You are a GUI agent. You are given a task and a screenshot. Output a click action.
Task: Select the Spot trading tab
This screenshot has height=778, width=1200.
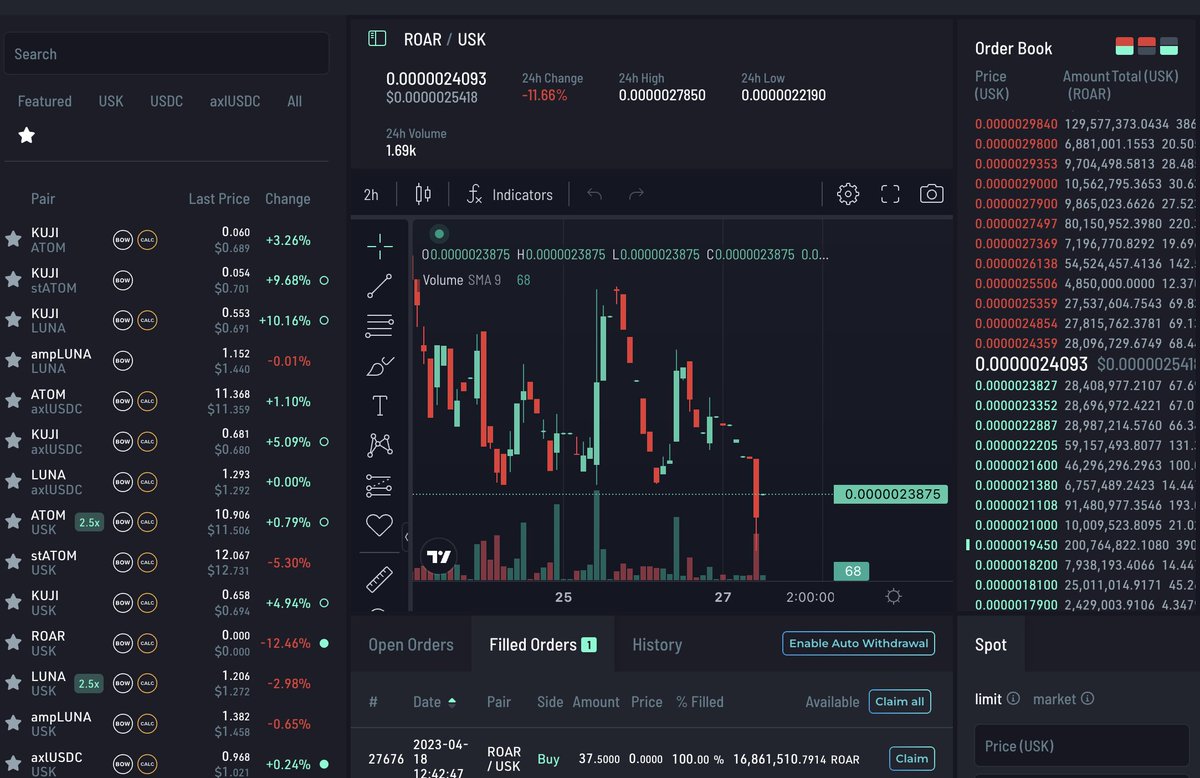[991, 644]
